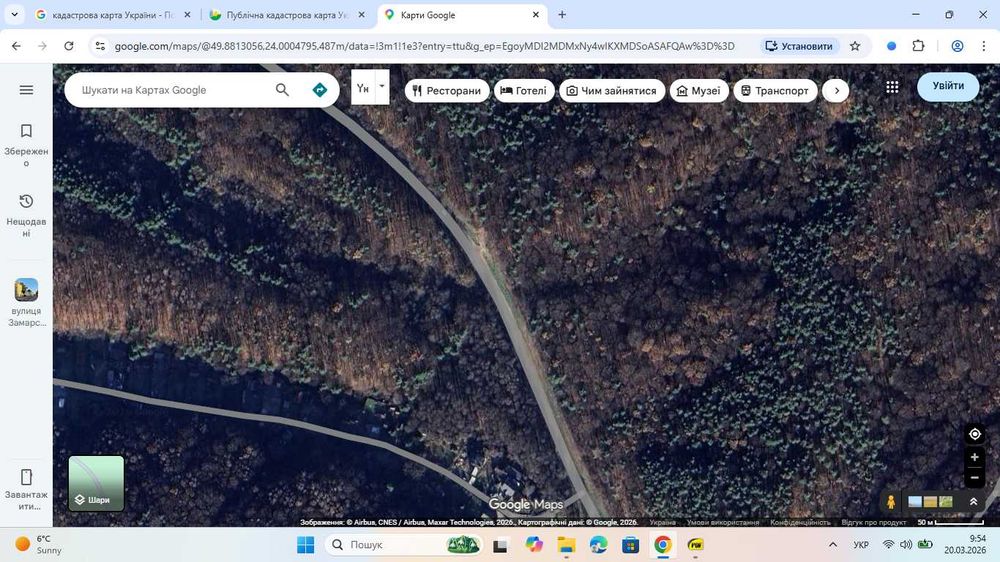Go back to the previous page
The image size is (1000, 562).
point(17,46)
